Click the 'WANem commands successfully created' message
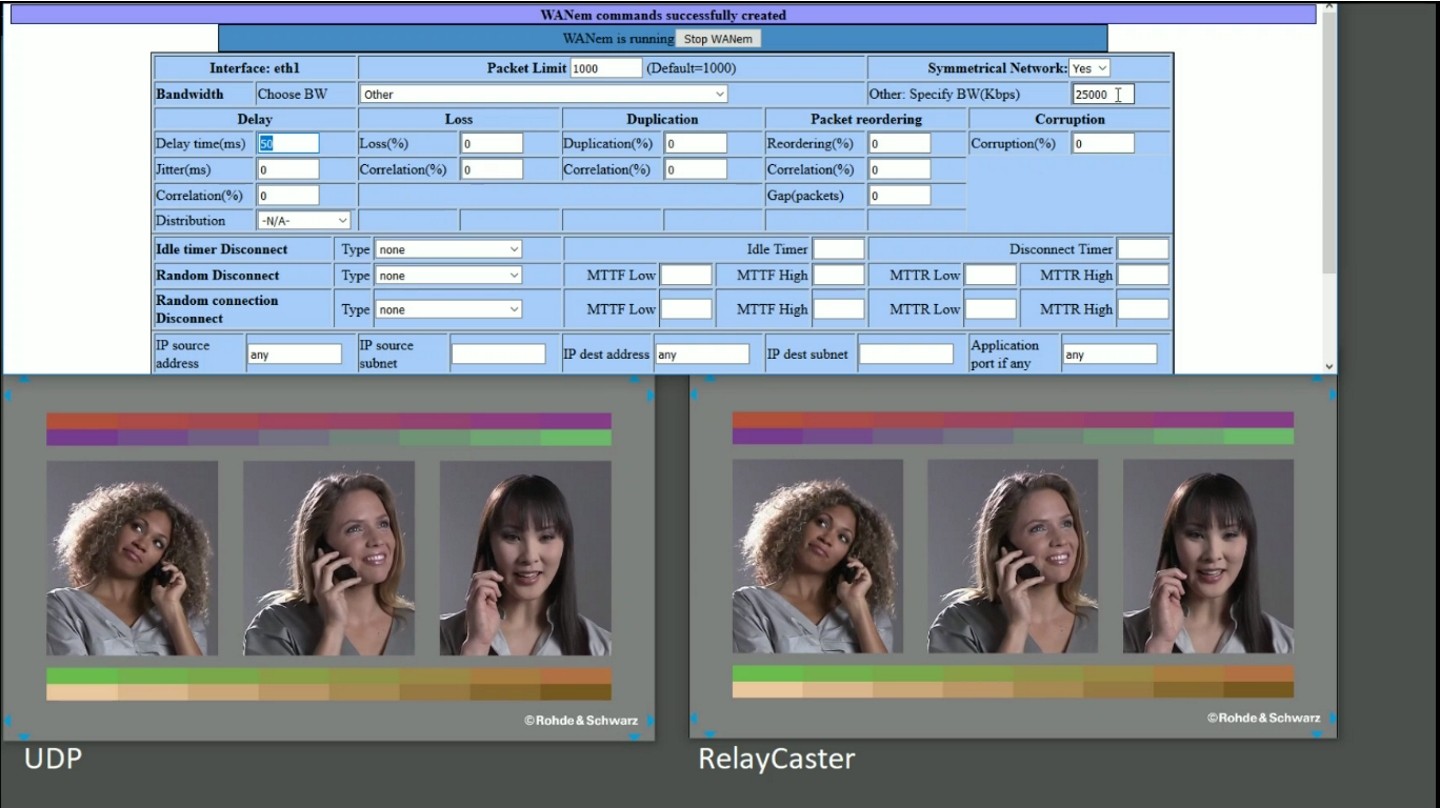 [x=663, y=15]
